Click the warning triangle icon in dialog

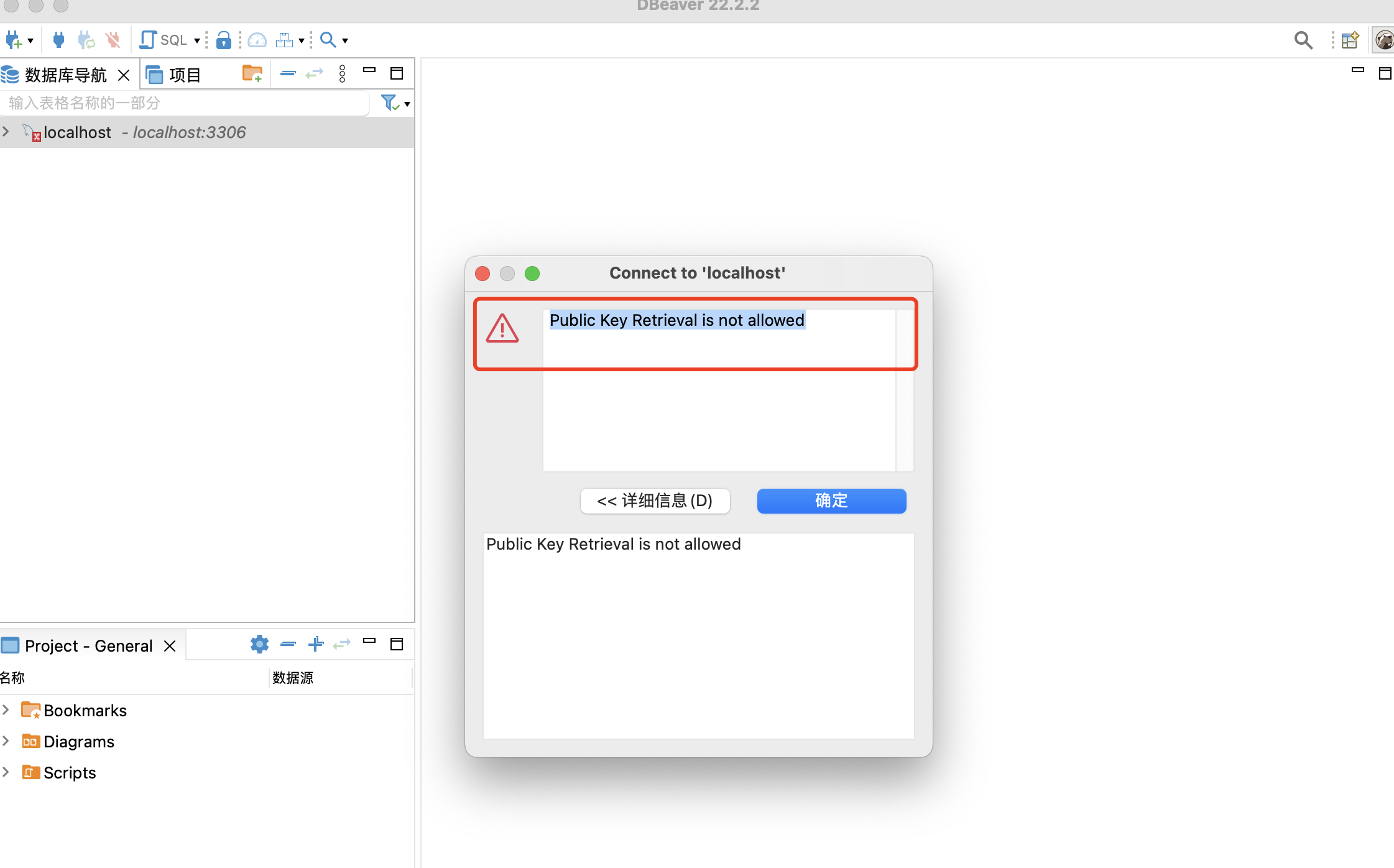[x=502, y=328]
